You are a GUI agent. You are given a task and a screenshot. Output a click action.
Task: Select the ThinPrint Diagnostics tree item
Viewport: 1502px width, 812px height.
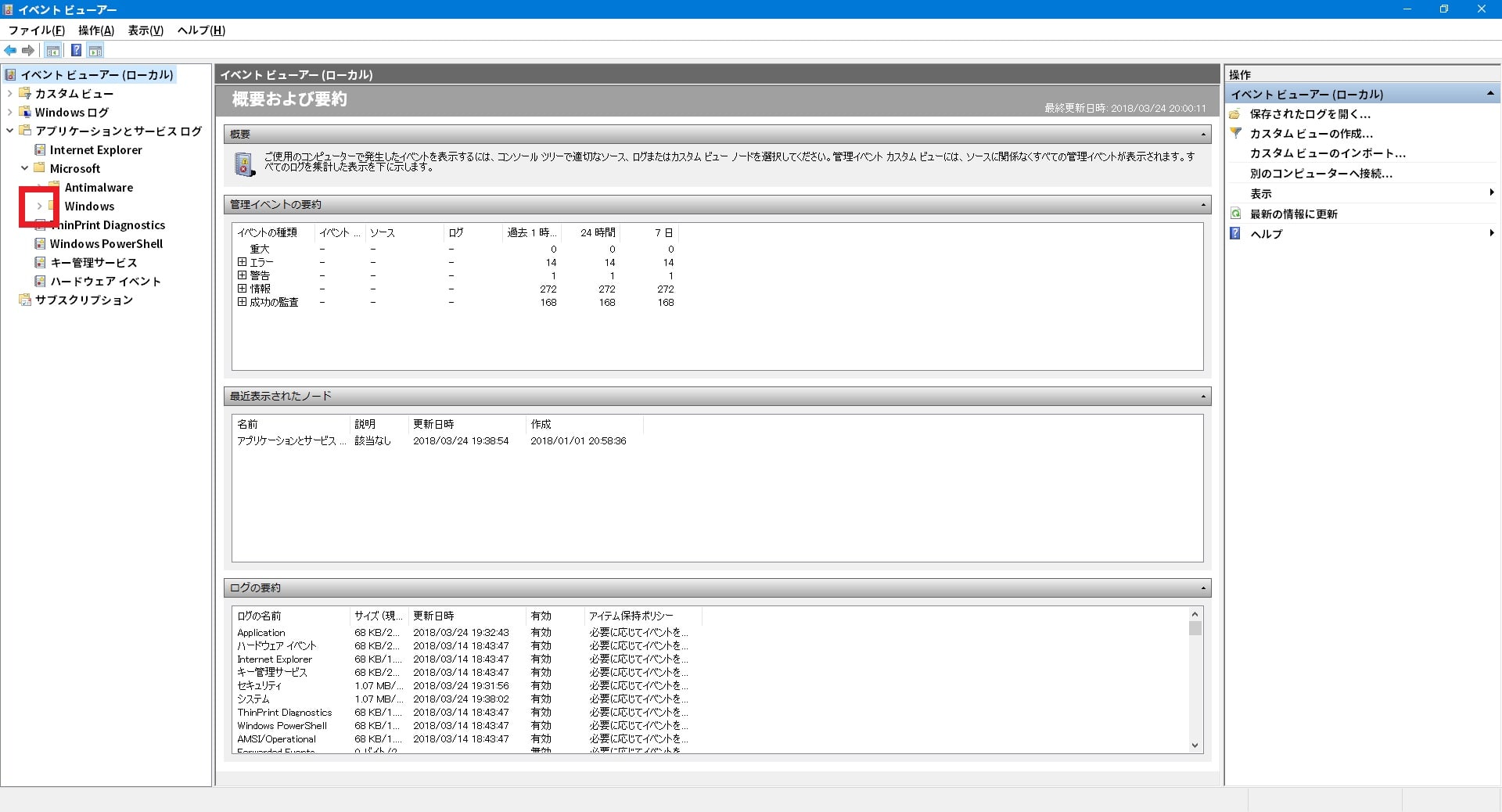pyautogui.click(x=108, y=225)
